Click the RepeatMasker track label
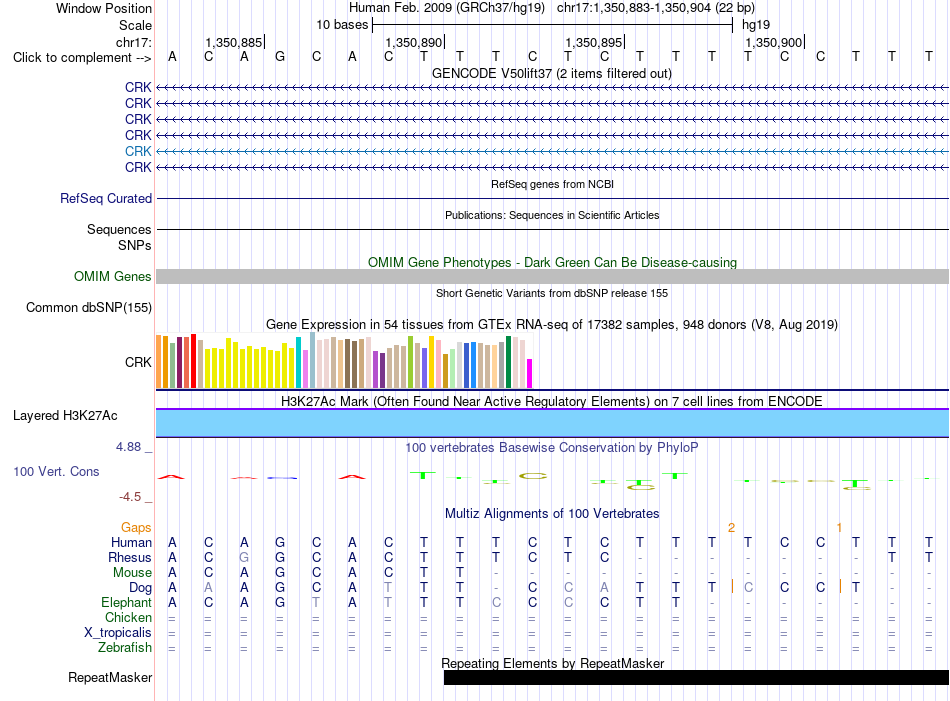The width and height of the screenshot is (950, 701). (x=110, y=677)
